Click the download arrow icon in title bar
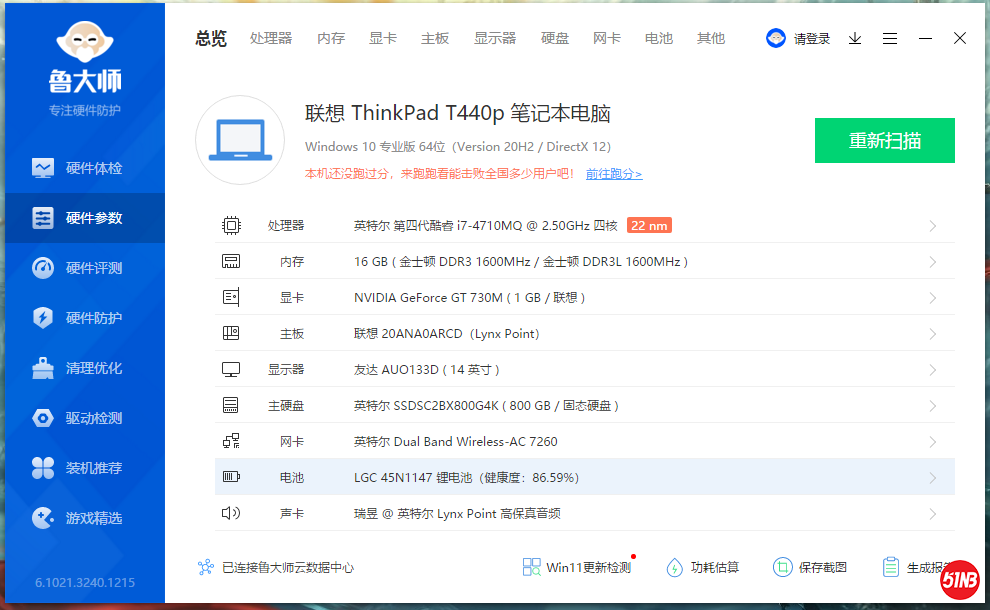Viewport: 990px width, 610px height. 855,38
